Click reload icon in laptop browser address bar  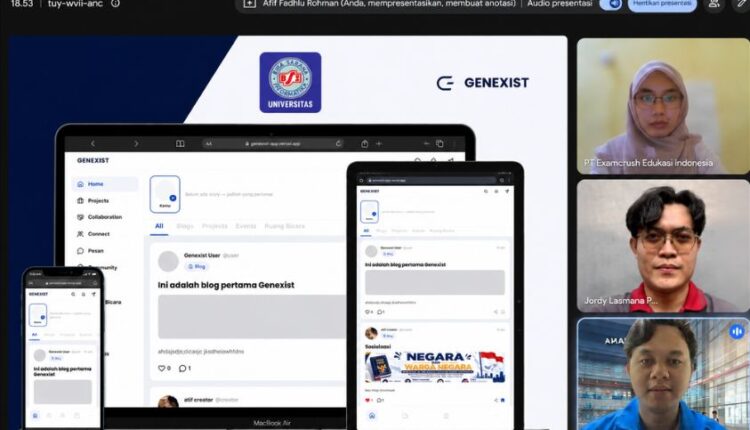point(339,143)
